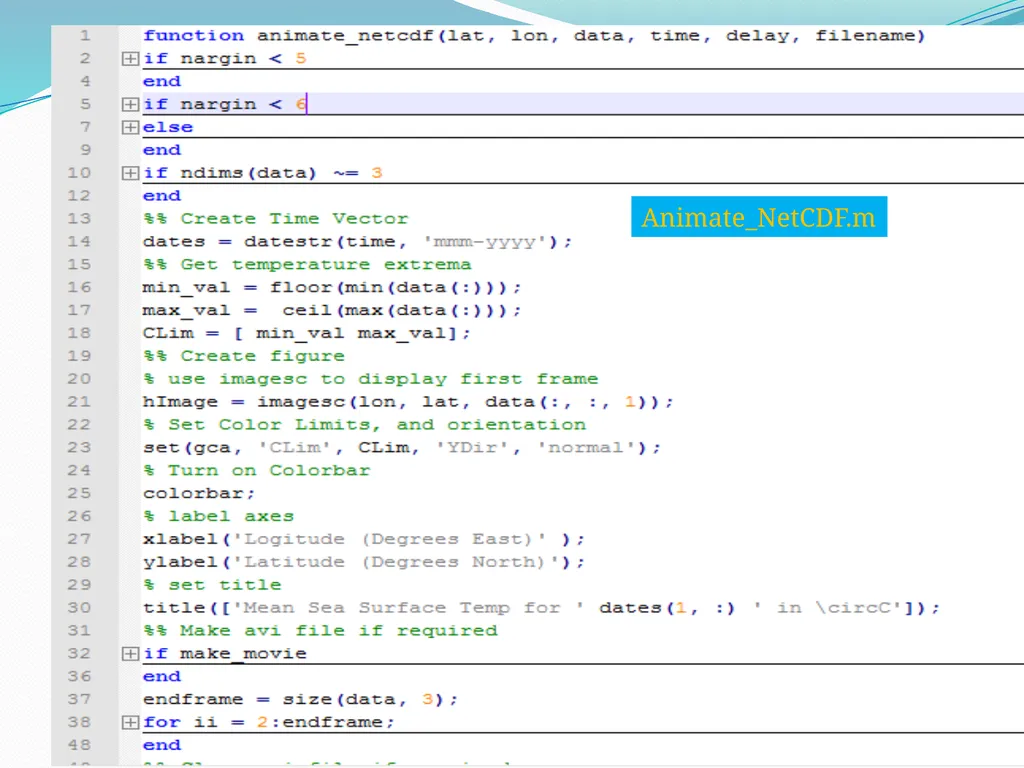Click '% use imagesc to display first frame'

pyautogui.click(x=370, y=379)
